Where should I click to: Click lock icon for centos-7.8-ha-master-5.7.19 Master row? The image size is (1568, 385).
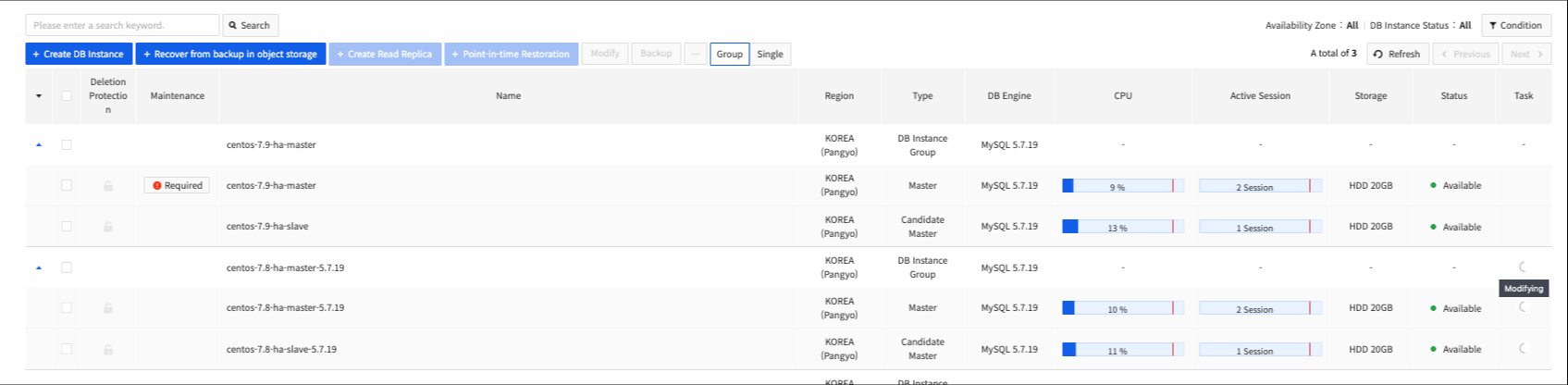coord(108,307)
